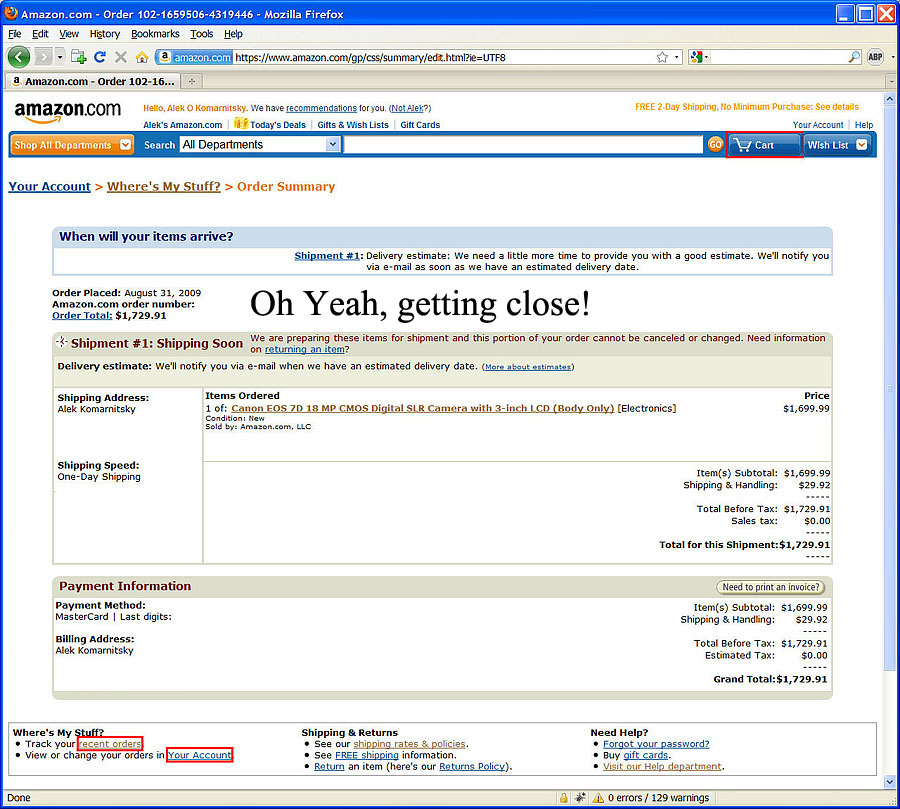
Task: Click Need to print an invoice button
Action: point(771,587)
